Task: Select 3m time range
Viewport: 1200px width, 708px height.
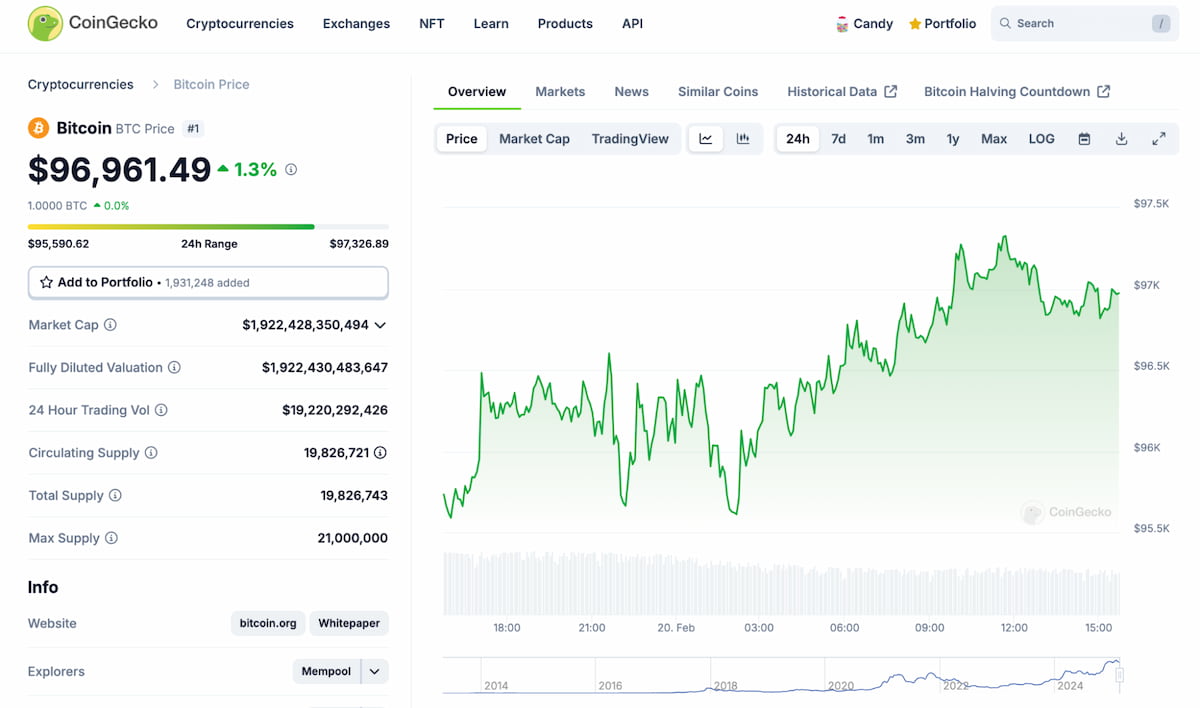Action: point(915,139)
